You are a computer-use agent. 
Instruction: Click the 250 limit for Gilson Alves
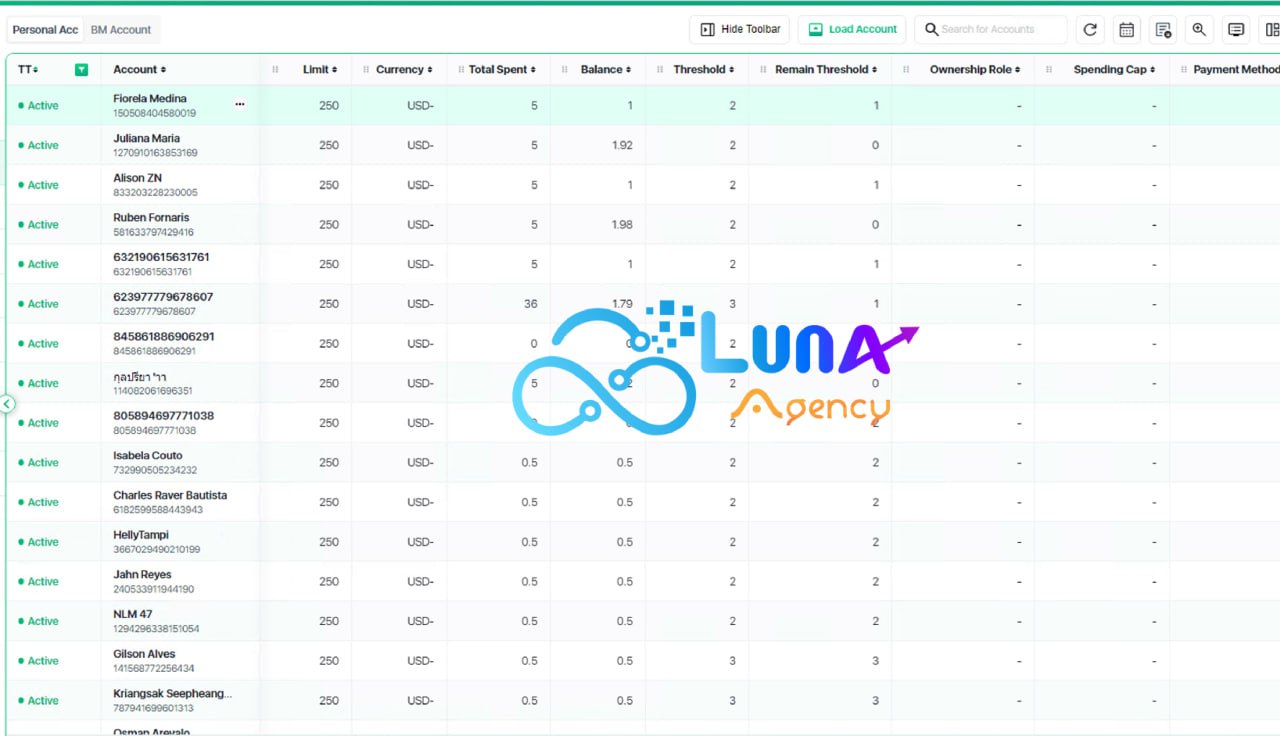pyautogui.click(x=329, y=661)
